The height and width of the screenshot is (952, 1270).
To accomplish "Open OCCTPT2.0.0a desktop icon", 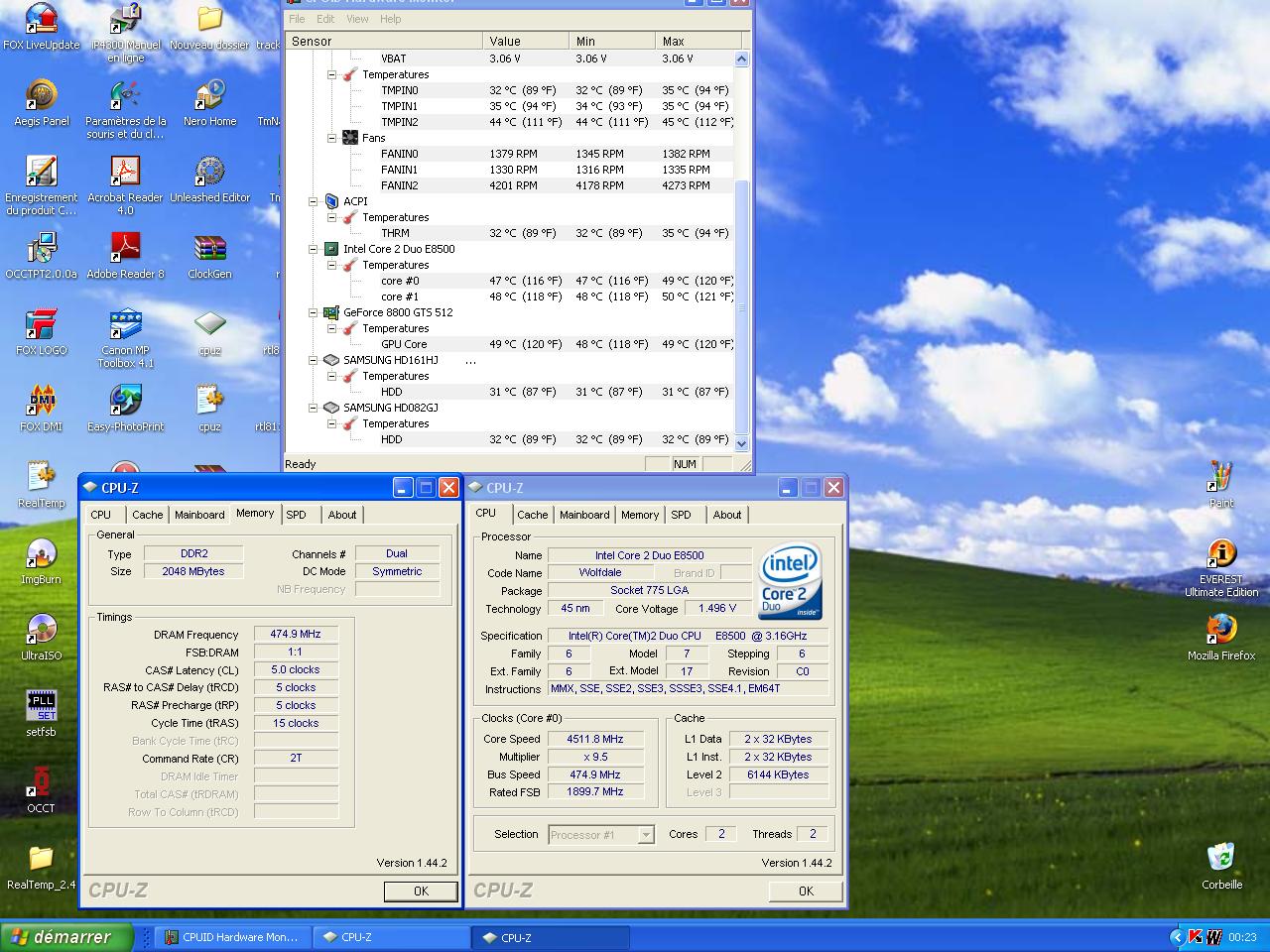I will (41, 256).
